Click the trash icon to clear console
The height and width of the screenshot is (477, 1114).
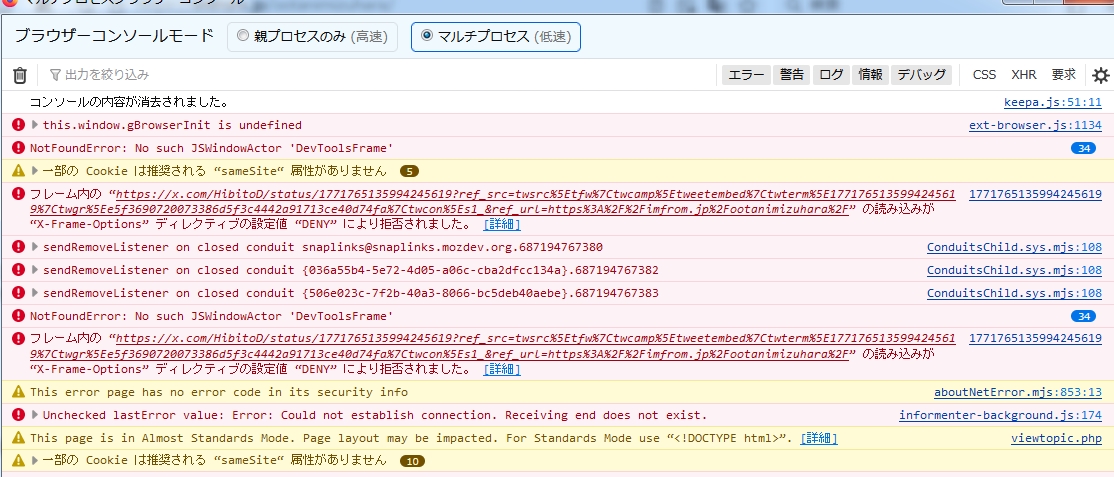[x=19, y=75]
